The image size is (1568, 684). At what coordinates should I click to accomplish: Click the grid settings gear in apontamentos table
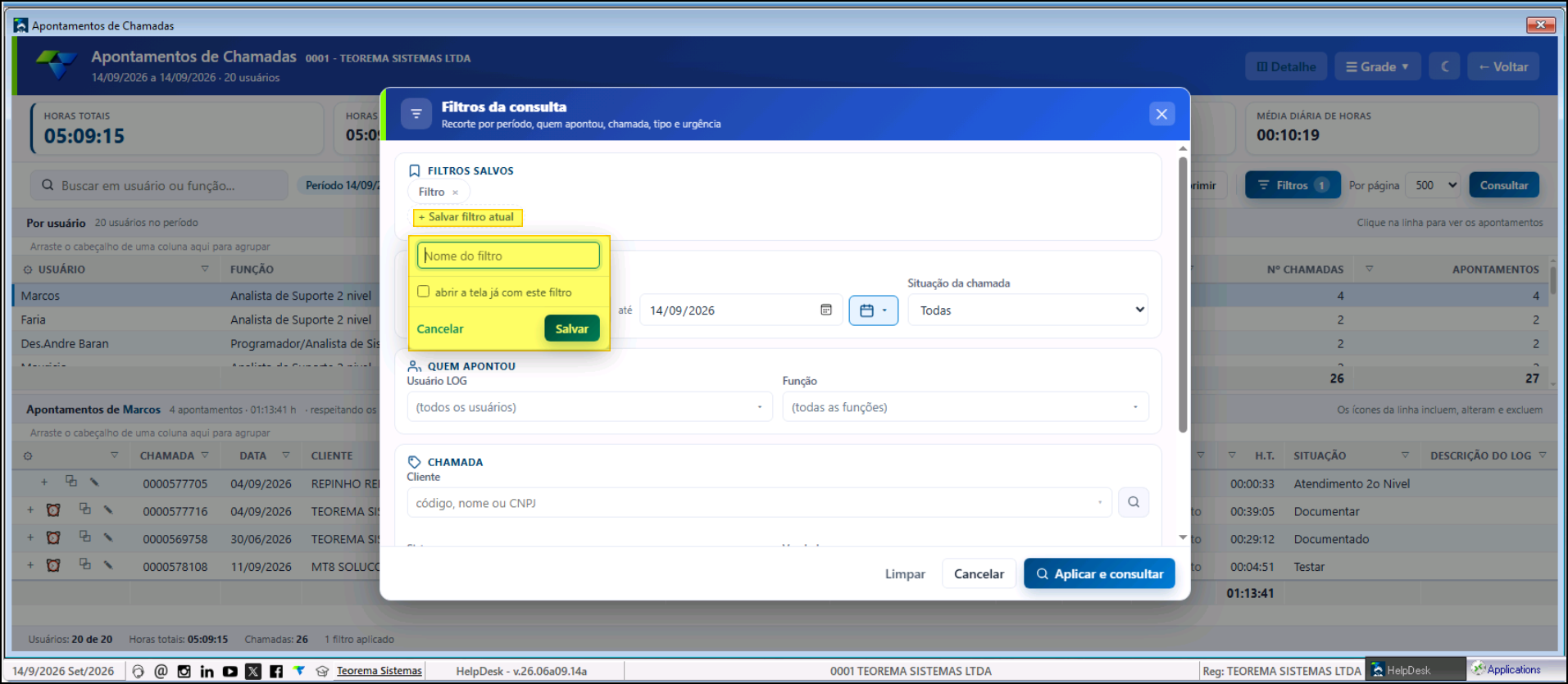[28, 455]
